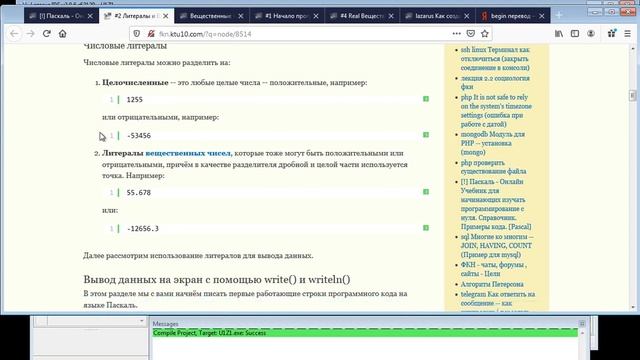Open 'лекция 2.2 социология' sidebar link
Image resolution: width=640 pixels, height=360 pixels.
(x=495, y=82)
